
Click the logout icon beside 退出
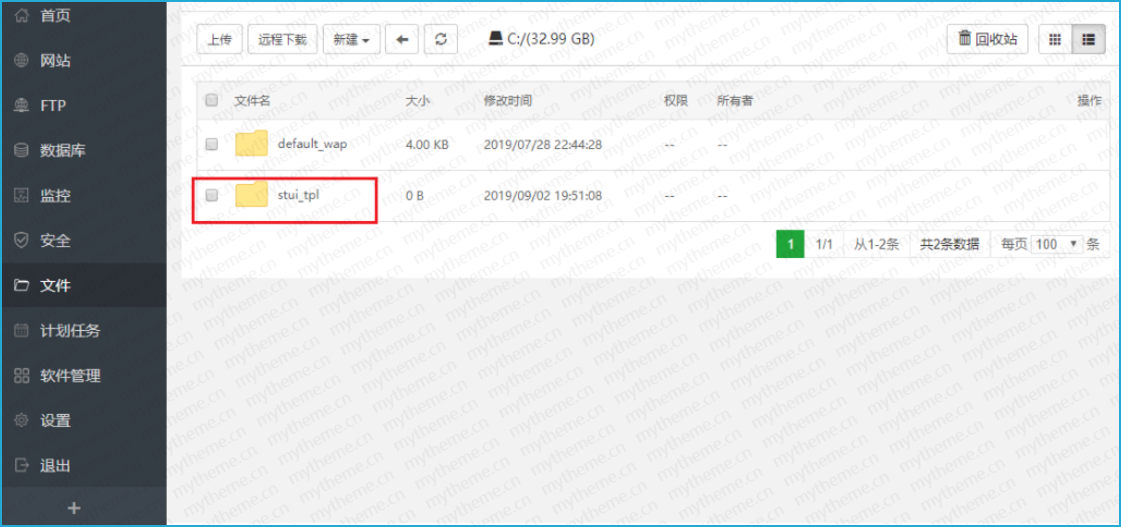coord(21,466)
